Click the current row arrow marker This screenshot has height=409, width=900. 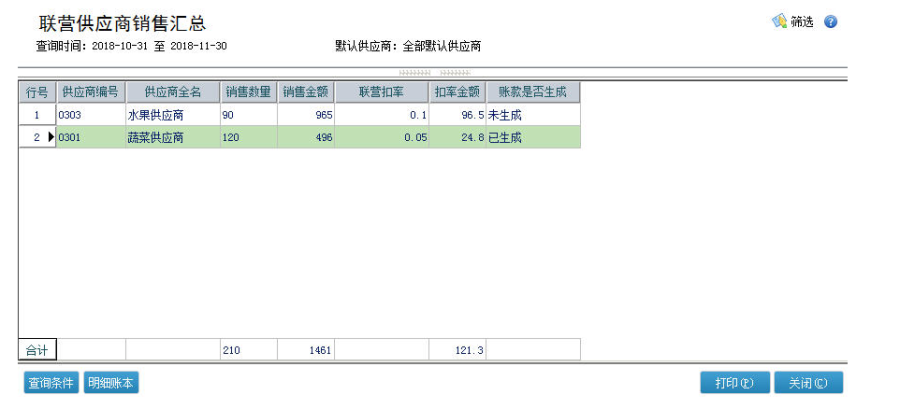(50, 138)
